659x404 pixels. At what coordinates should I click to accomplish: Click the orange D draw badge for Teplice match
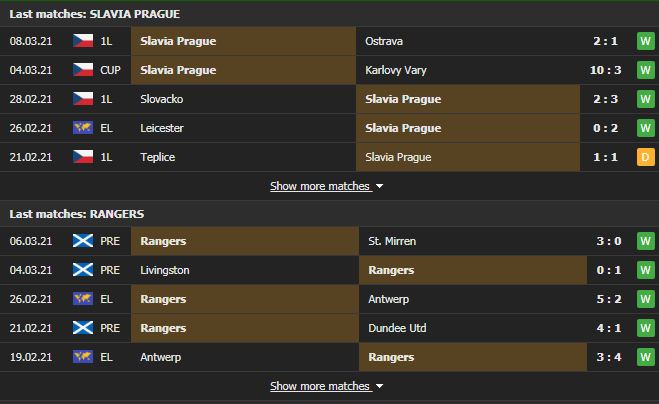coord(646,157)
